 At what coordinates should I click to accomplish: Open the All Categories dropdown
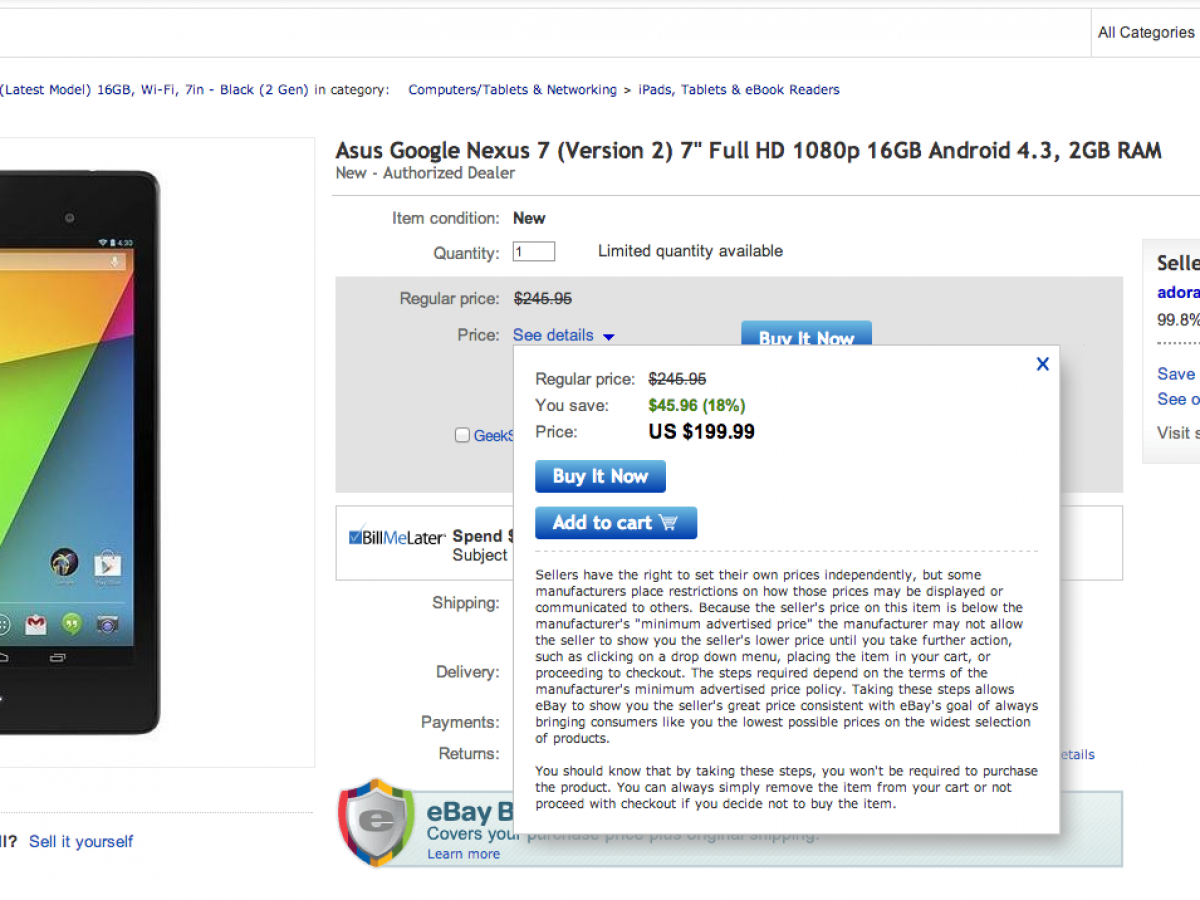click(x=1145, y=33)
